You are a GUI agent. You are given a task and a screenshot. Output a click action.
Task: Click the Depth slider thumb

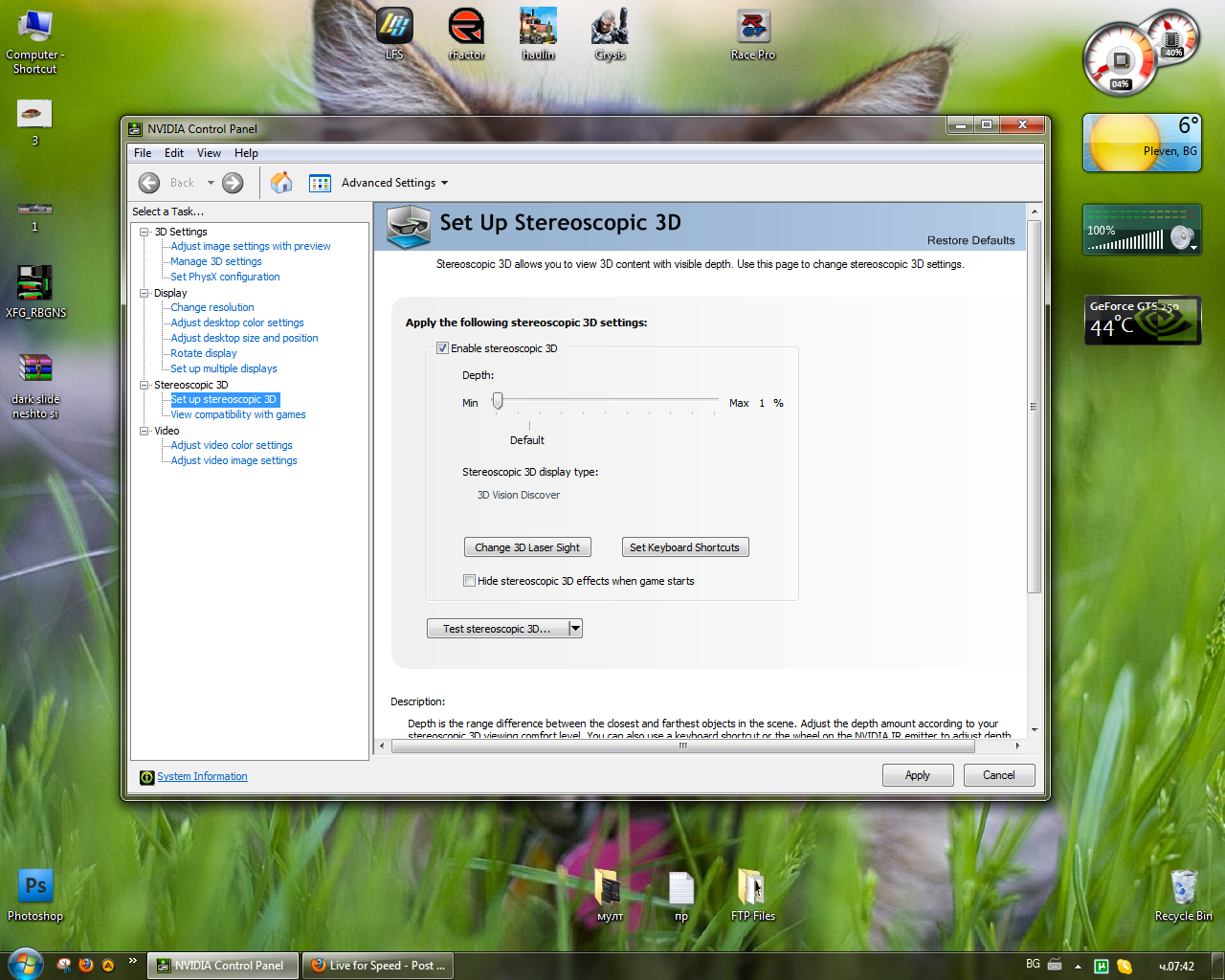498,402
